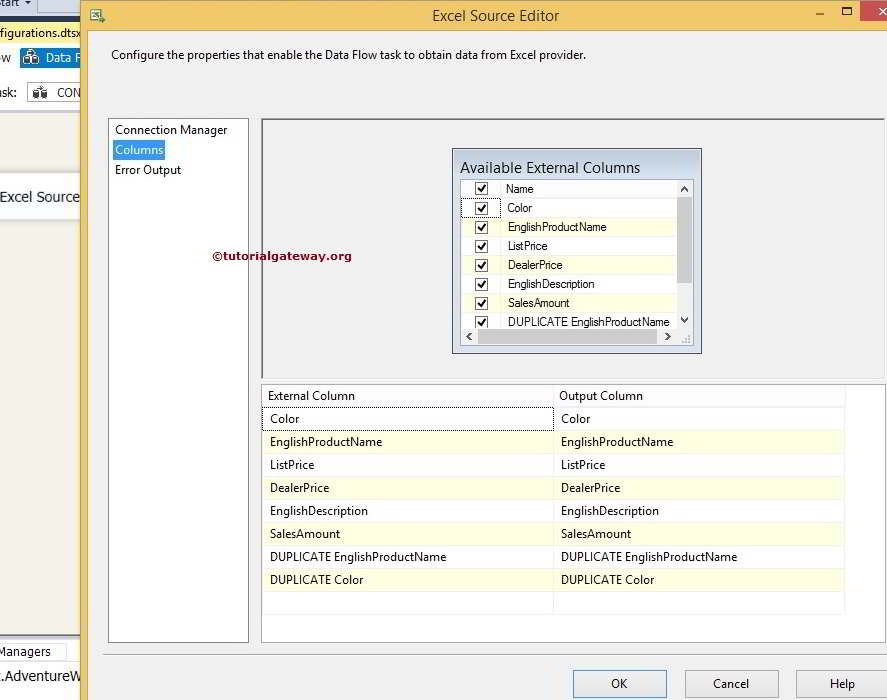
Task: Uncheck the Name column checkbox
Action: (481, 188)
